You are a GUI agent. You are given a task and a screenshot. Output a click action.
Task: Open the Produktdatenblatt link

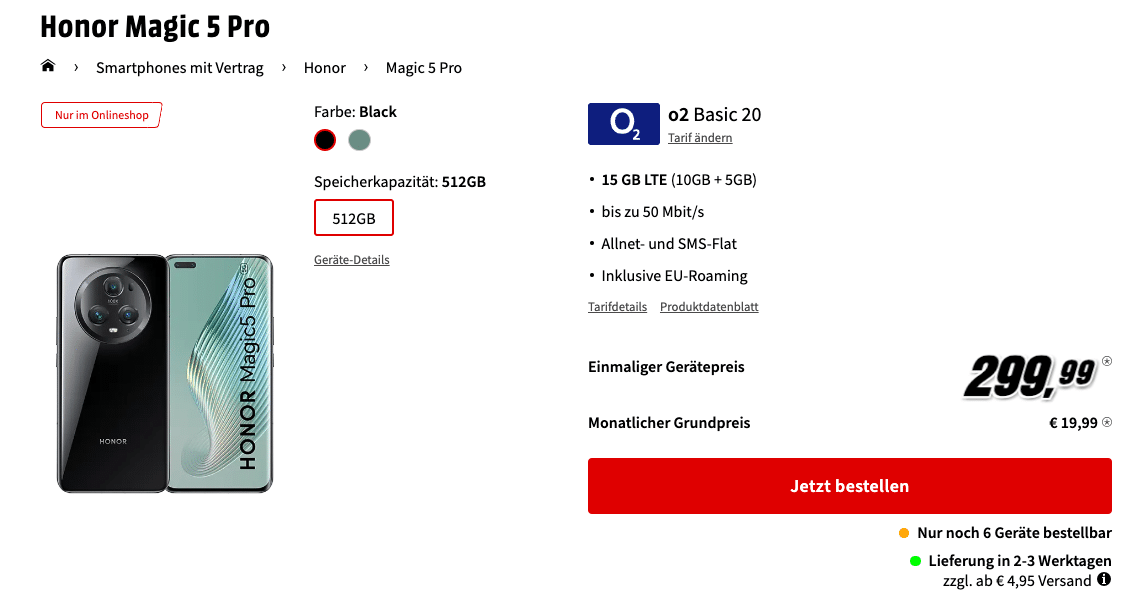click(709, 307)
